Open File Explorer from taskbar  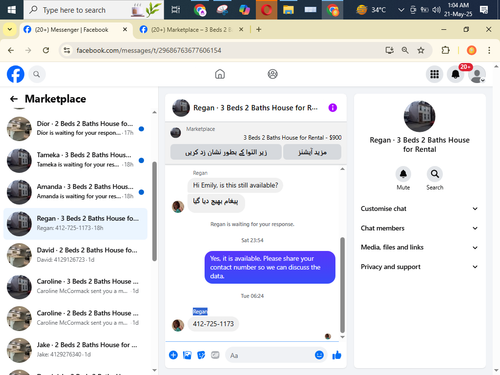tap(288, 10)
